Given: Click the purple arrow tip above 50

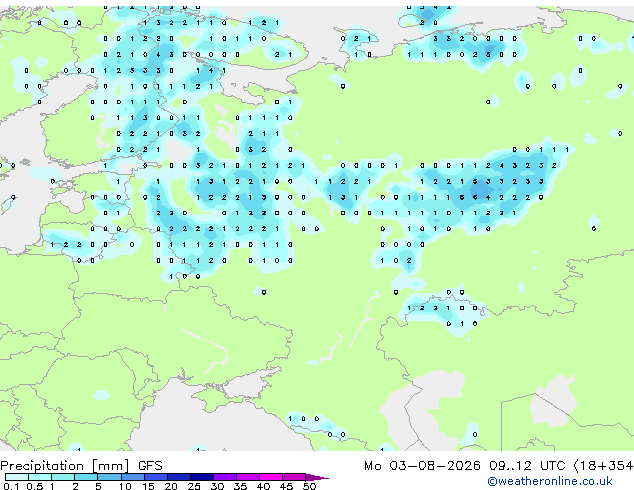Looking at the screenshot, I should click(317, 478).
